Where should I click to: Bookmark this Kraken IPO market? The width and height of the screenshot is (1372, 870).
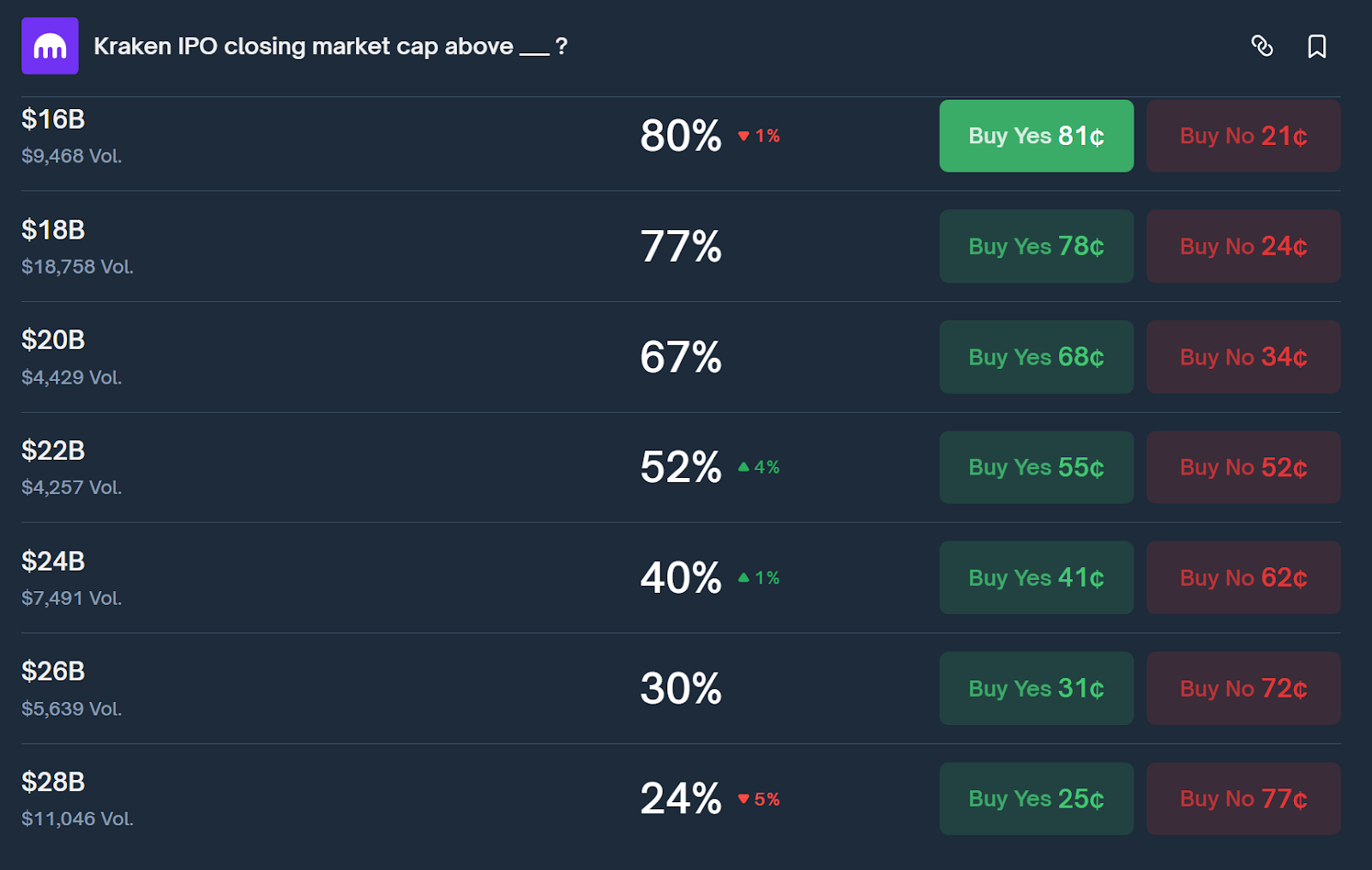[1317, 47]
